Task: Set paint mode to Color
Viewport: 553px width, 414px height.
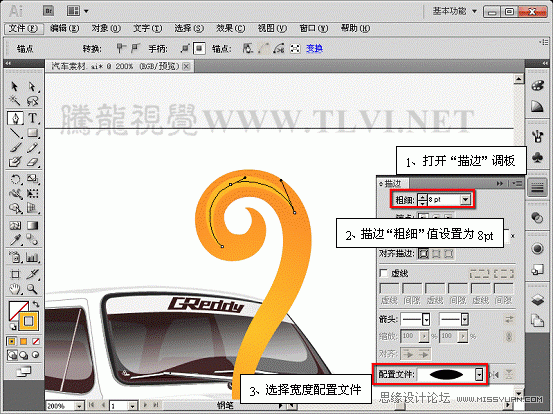Action: pyautogui.click(x=12, y=341)
